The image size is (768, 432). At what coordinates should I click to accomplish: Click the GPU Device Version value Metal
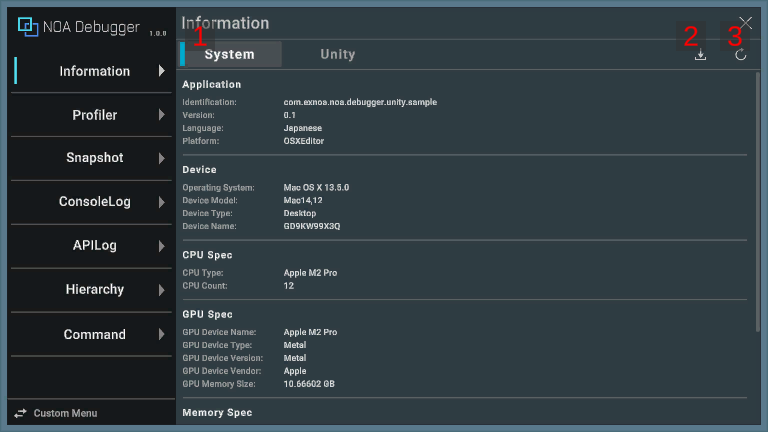295,358
